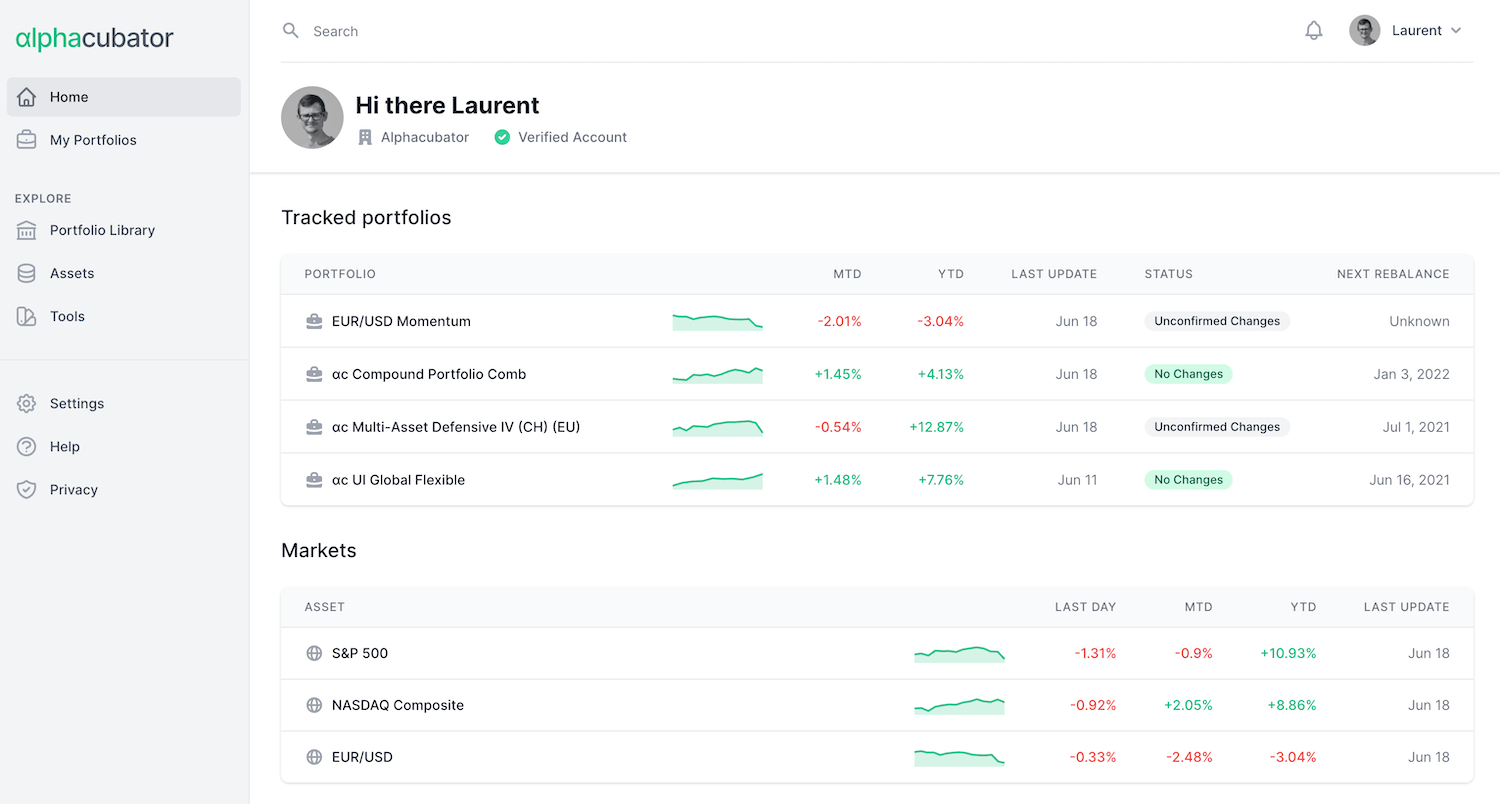Click the S&P 500 globe icon
Image resolution: width=1500 pixels, height=804 pixels.
(314, 653)
